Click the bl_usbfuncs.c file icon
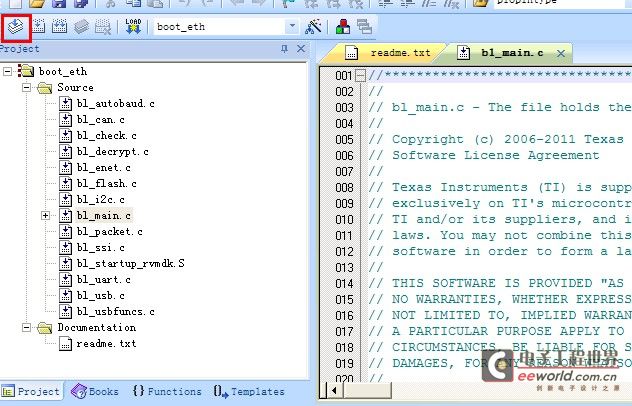The width and height of the screenshot is (632, 406). [65, 312]
